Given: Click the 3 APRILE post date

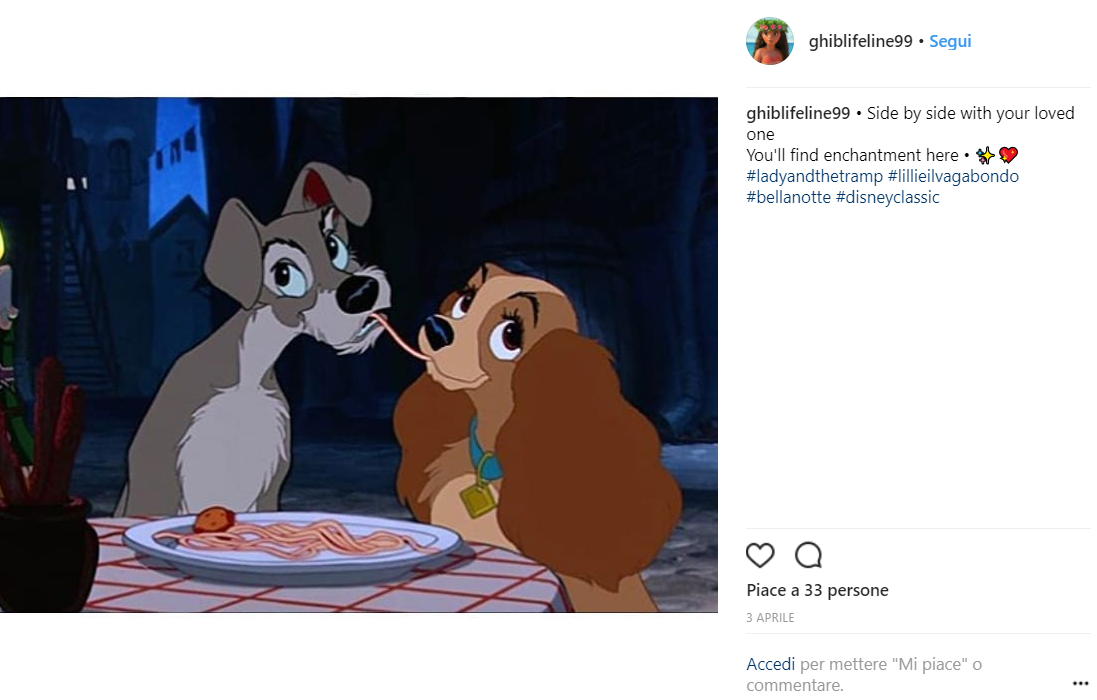Looking at the screenshot, I should [x=770, y=617].
